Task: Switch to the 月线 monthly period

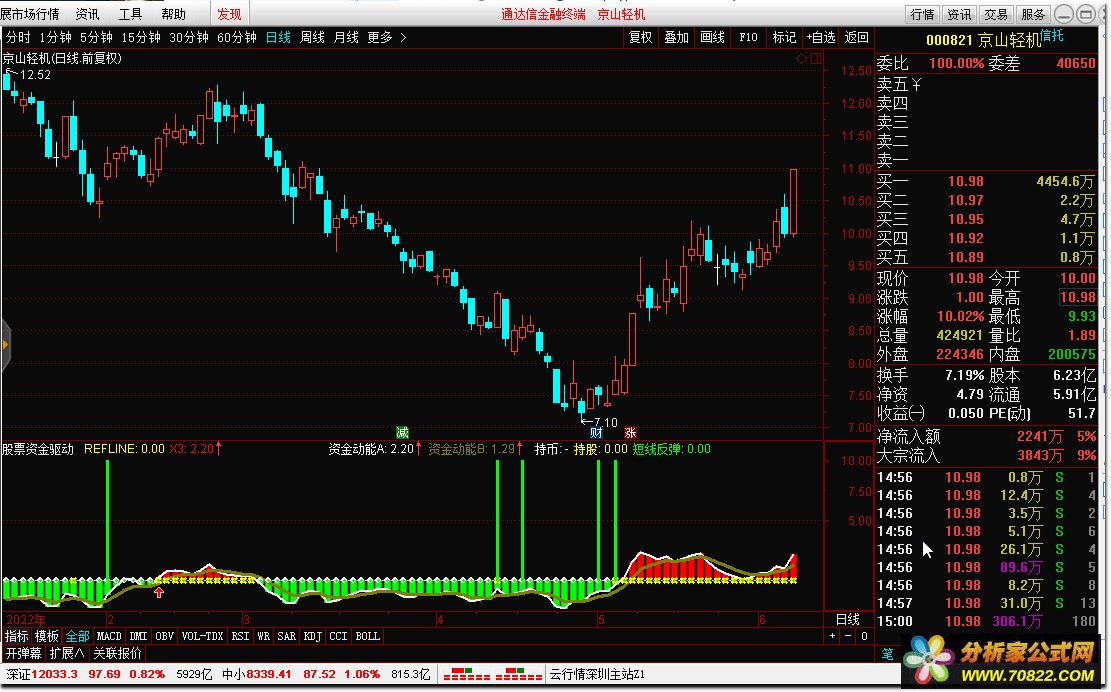Action: (346, 38)
